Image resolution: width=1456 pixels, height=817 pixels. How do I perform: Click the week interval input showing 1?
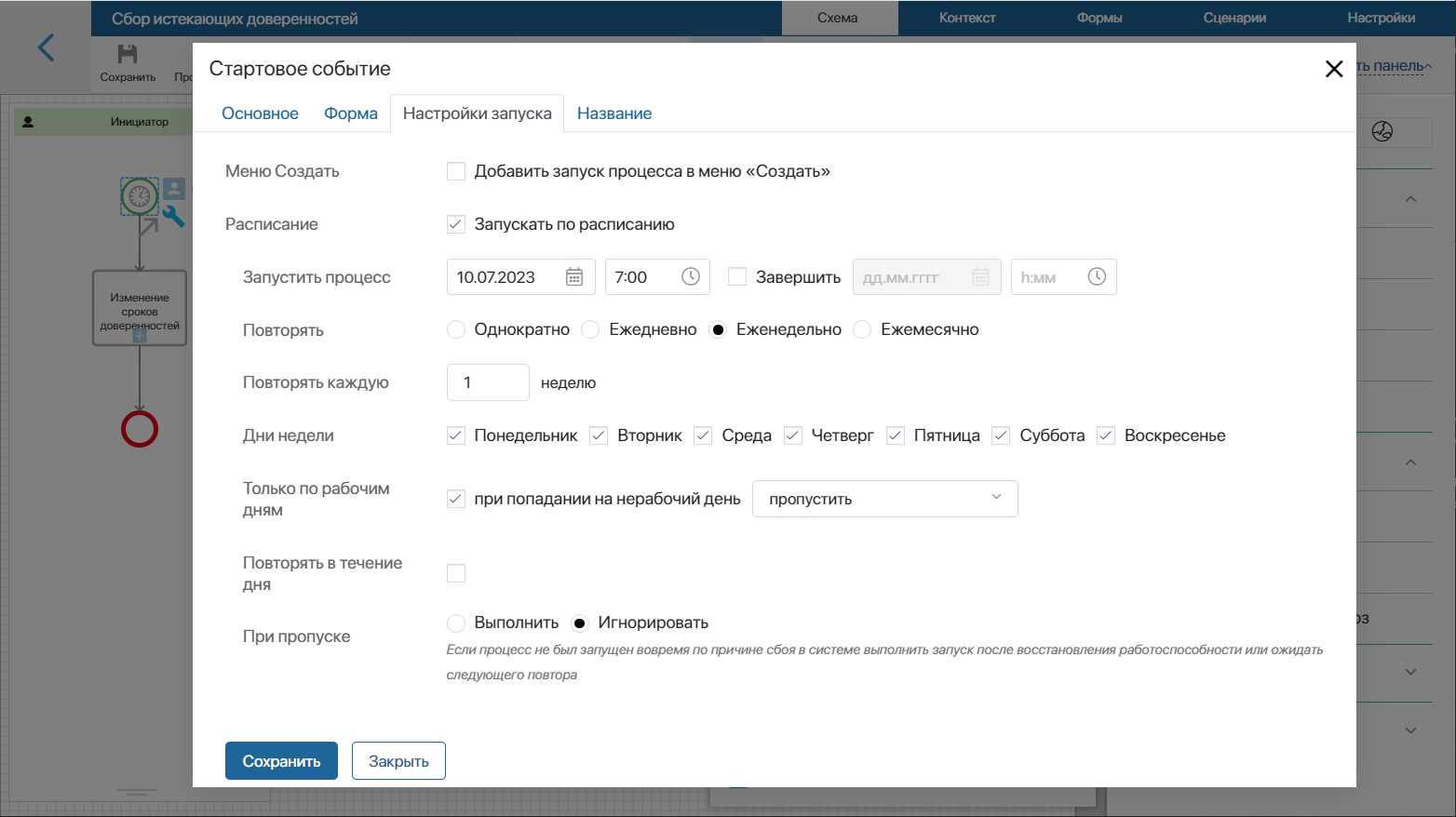pos(488,382)
